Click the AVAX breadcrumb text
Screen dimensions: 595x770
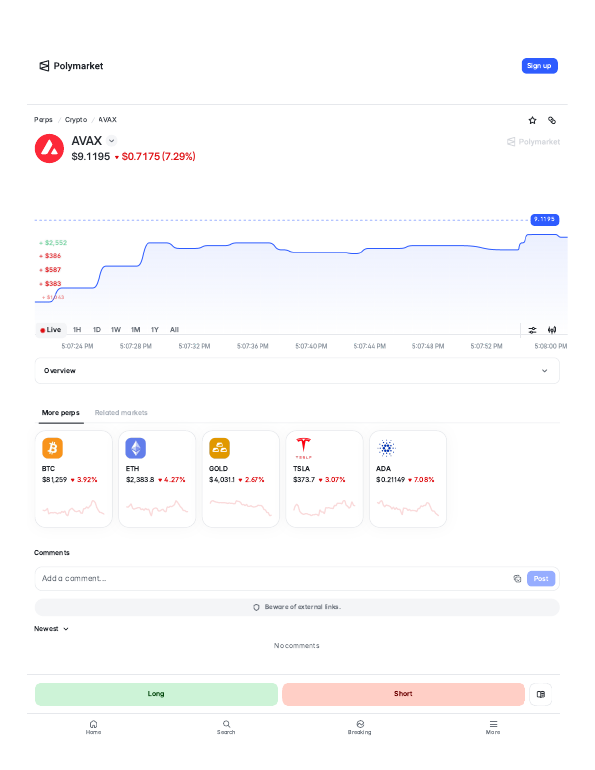tap(108, 120)
